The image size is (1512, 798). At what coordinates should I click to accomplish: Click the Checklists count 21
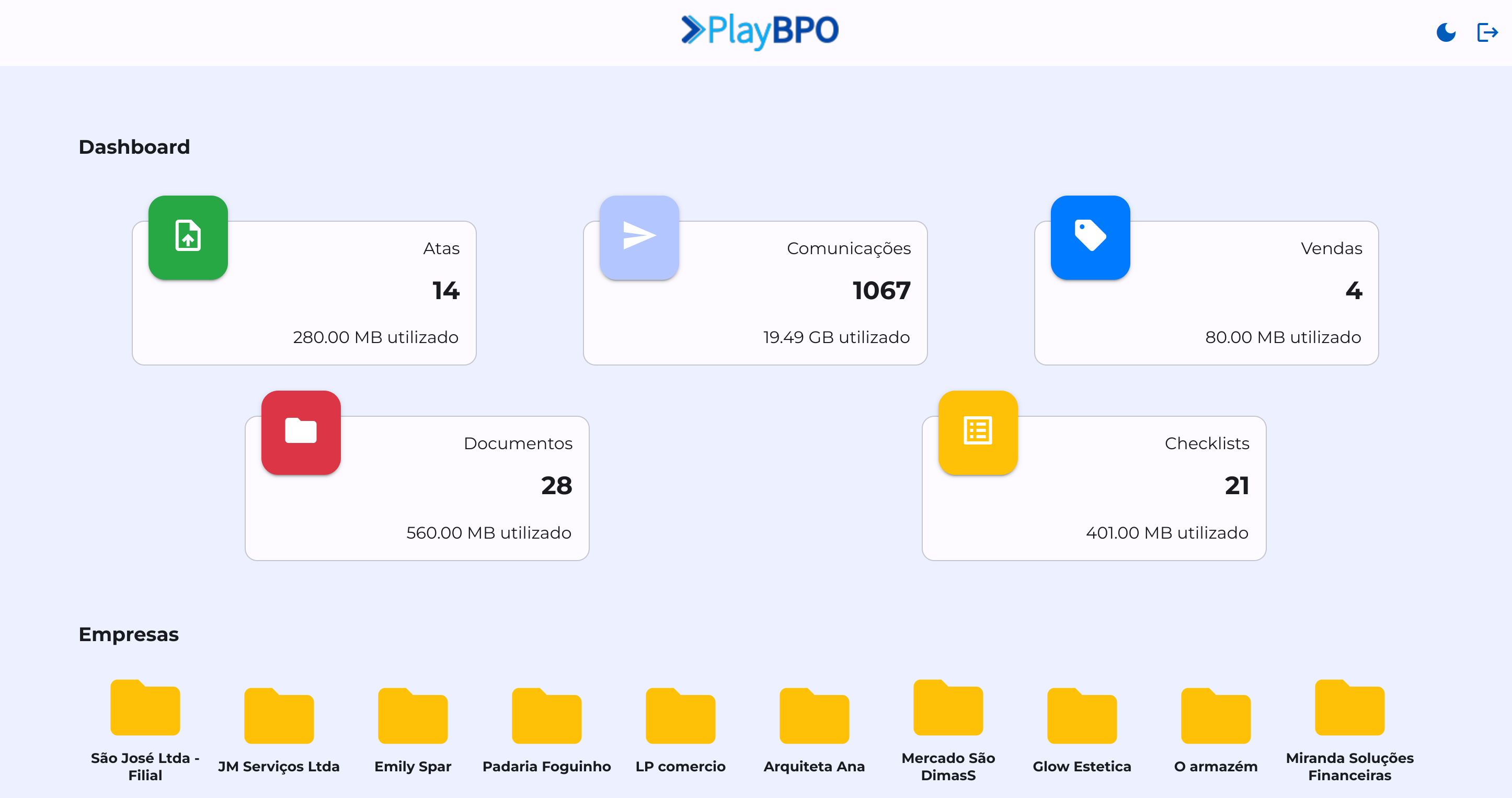(1236, 486)
